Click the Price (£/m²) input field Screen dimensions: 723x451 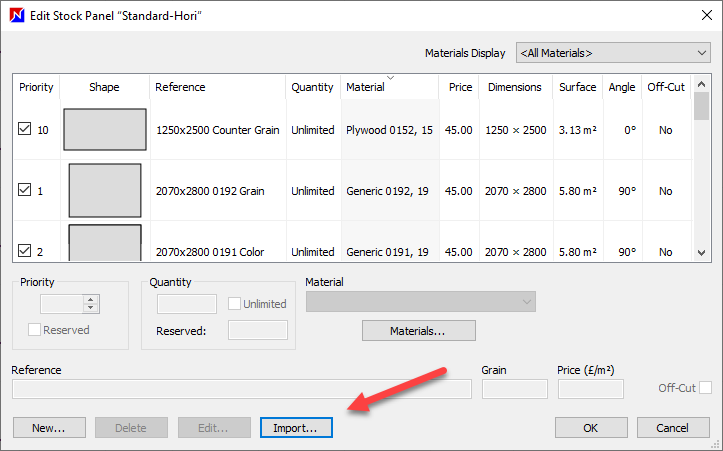click(x=591, y=389)
